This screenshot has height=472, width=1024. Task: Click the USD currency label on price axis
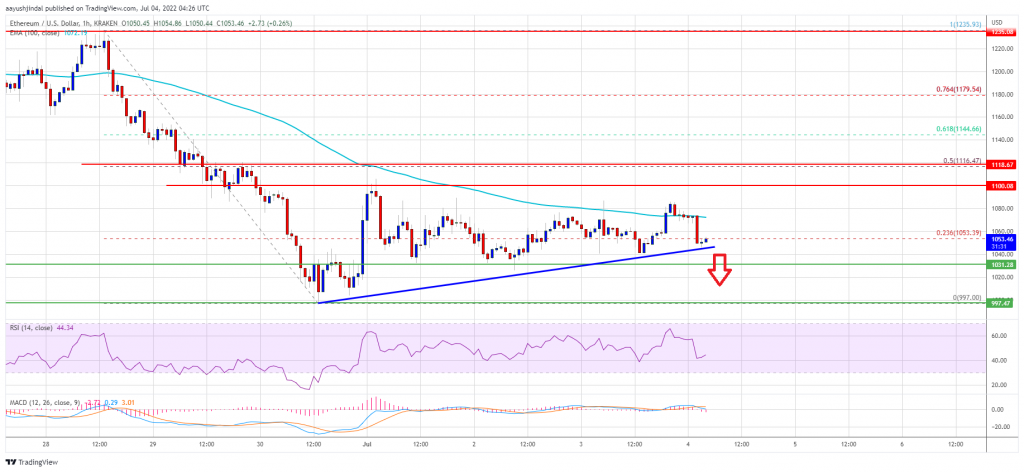pos(998,23)
